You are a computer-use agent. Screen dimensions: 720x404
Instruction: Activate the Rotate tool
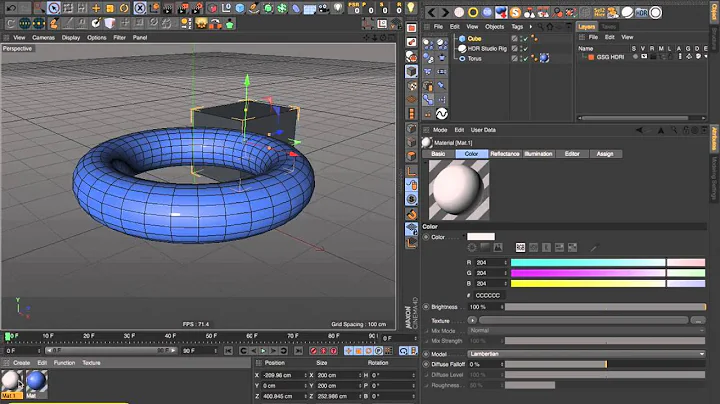coord(124,8)
